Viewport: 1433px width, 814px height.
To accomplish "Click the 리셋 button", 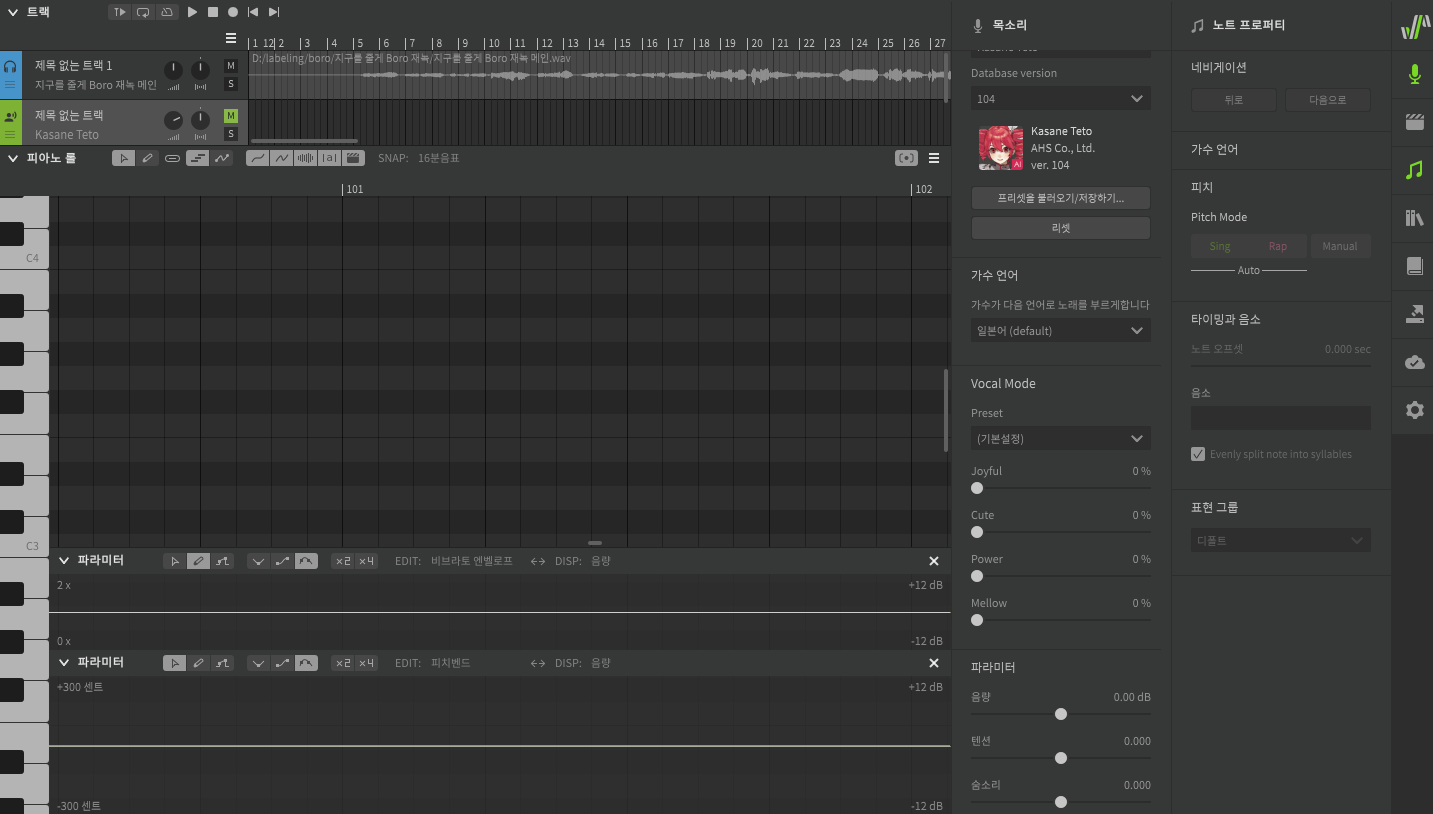I will (x=1060, y=228).
